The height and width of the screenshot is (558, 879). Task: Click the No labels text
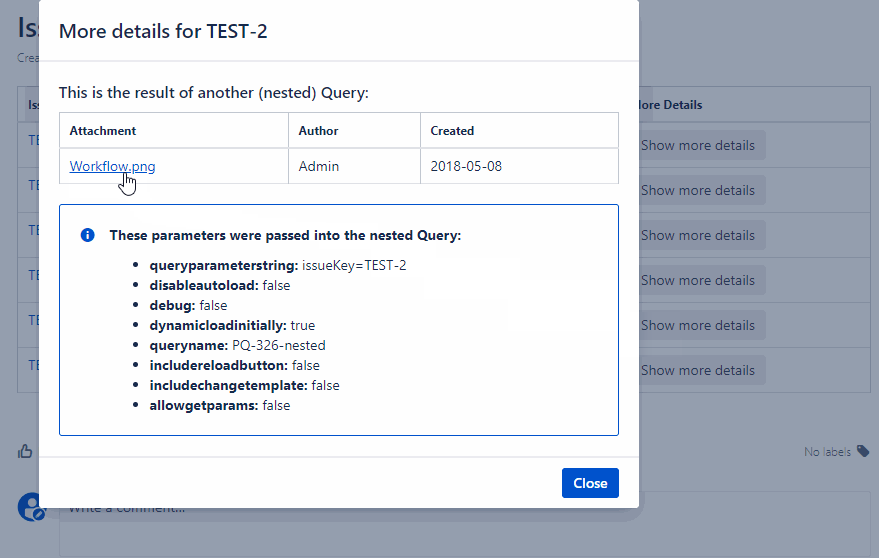click(828, 452)
